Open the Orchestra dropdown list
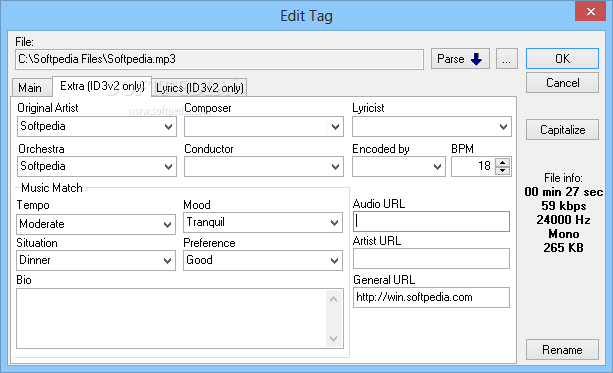 (168, 167)
